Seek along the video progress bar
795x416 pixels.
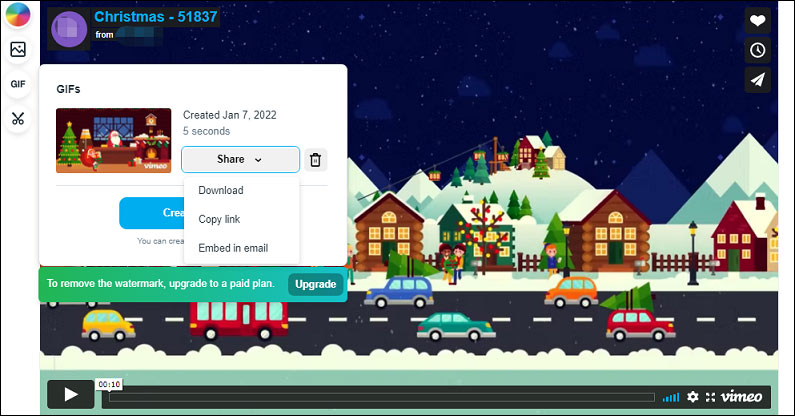tap(381, 397)
